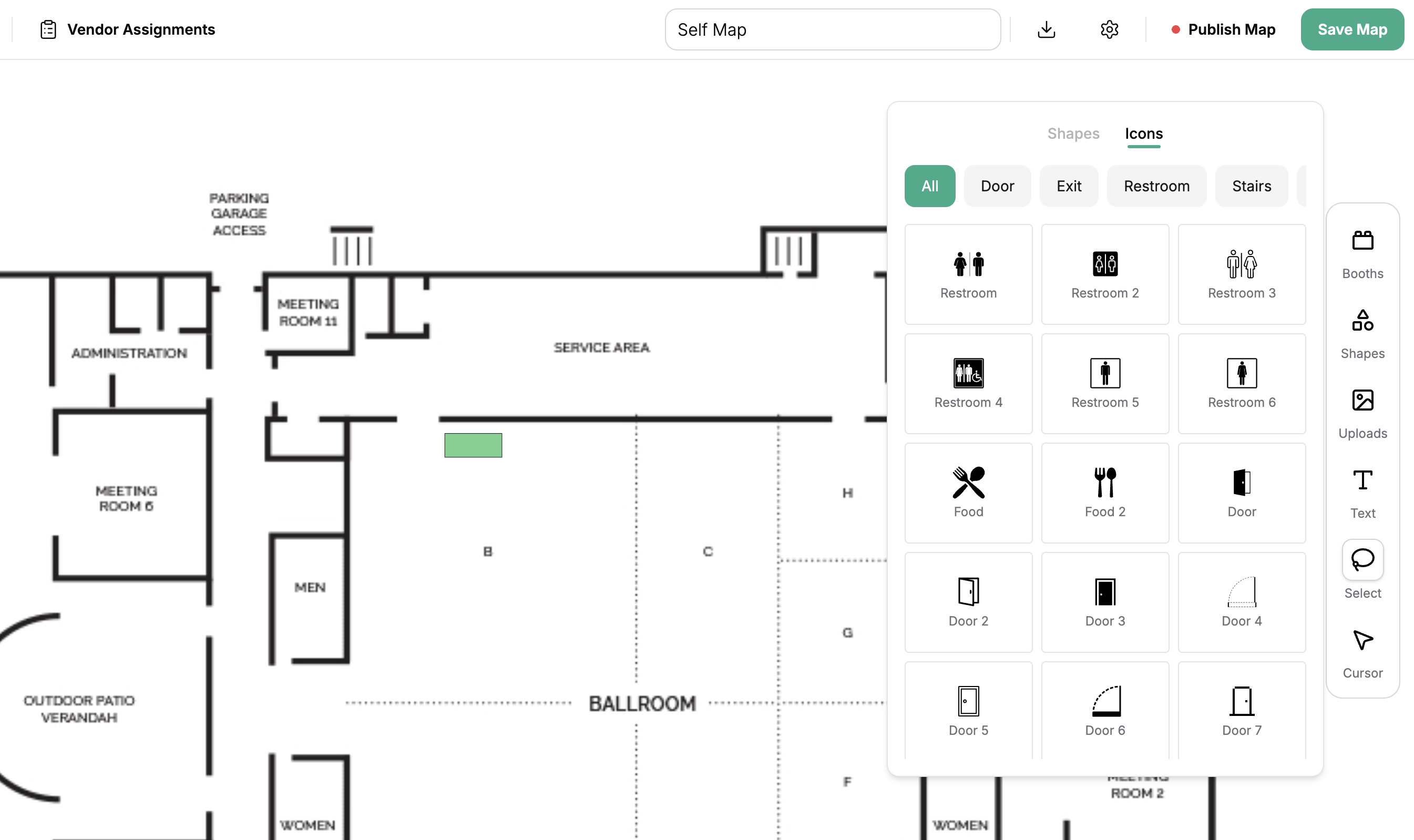This screenshot has width=1414, height=840.
Task: Open map settings gear icon
Action: click(x=1109, y=29)
